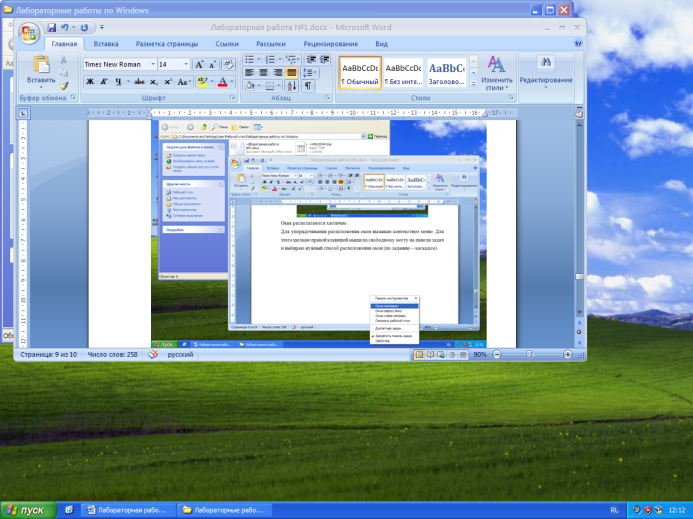Switch to the Разметка страницы tab
The width and height of the screenshot is (693, 519).
coord(167,44)
